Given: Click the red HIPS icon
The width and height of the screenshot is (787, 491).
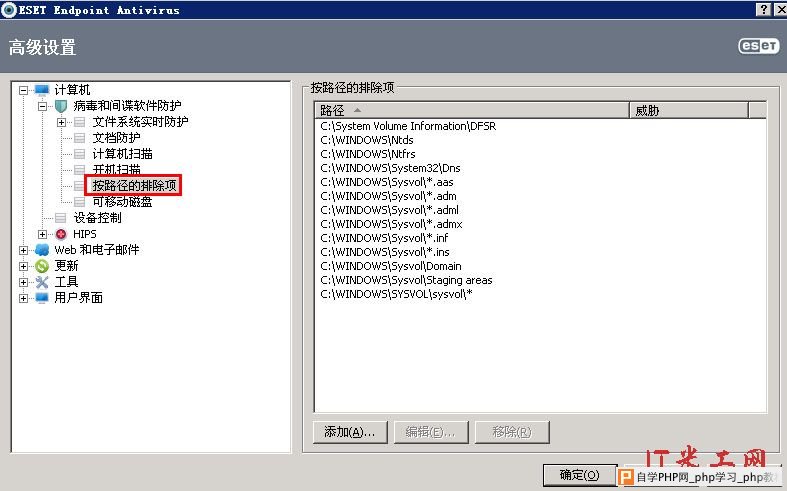Looking at the screenshot, I should tap(61, 234).
